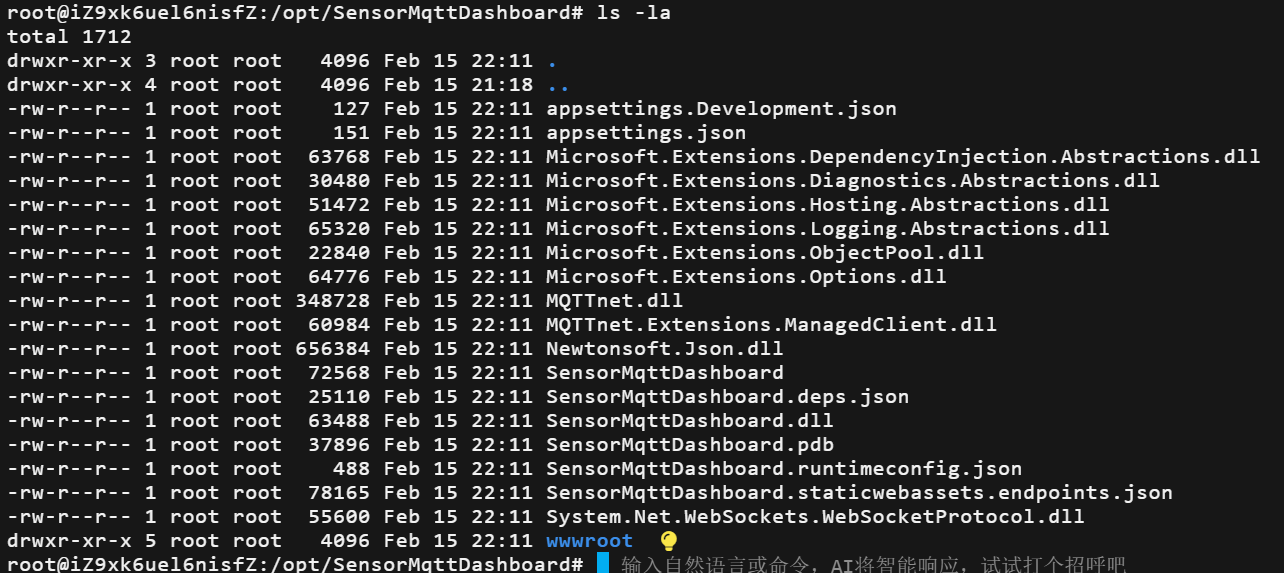This screenshot has width=1284, height=573.
Task: Click Microsoft.Extensions.Diagnostics.Abstractions.dll filename
Action: tap(853, 181)
